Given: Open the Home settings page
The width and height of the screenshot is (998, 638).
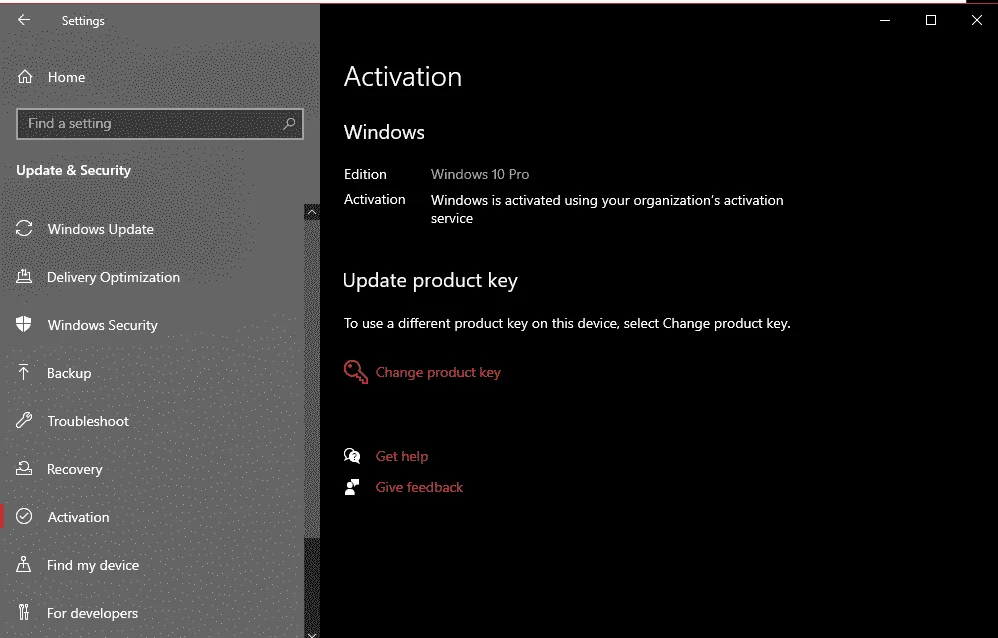Looking at the screenshot, I should [66, 77].
